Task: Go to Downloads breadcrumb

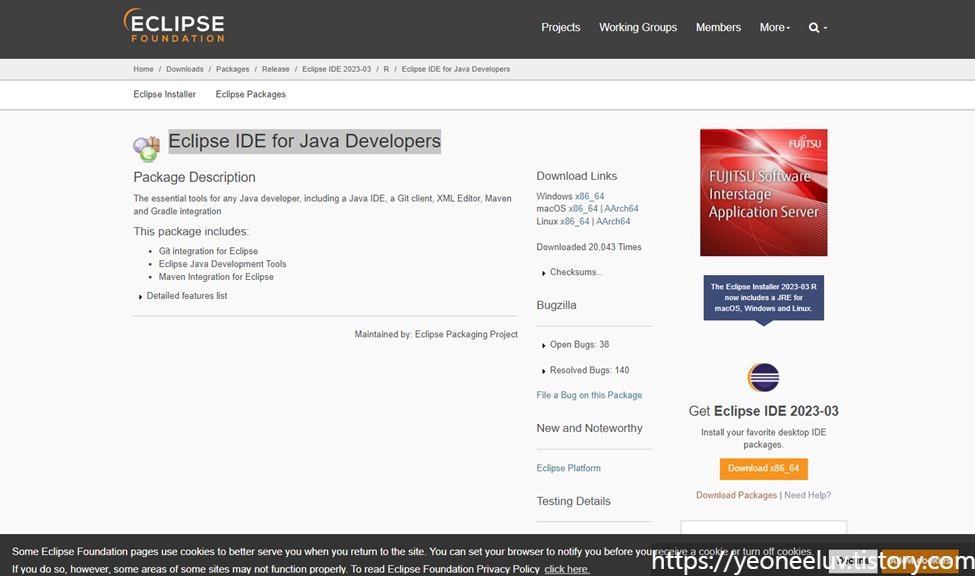Action: tap(185, 69)
